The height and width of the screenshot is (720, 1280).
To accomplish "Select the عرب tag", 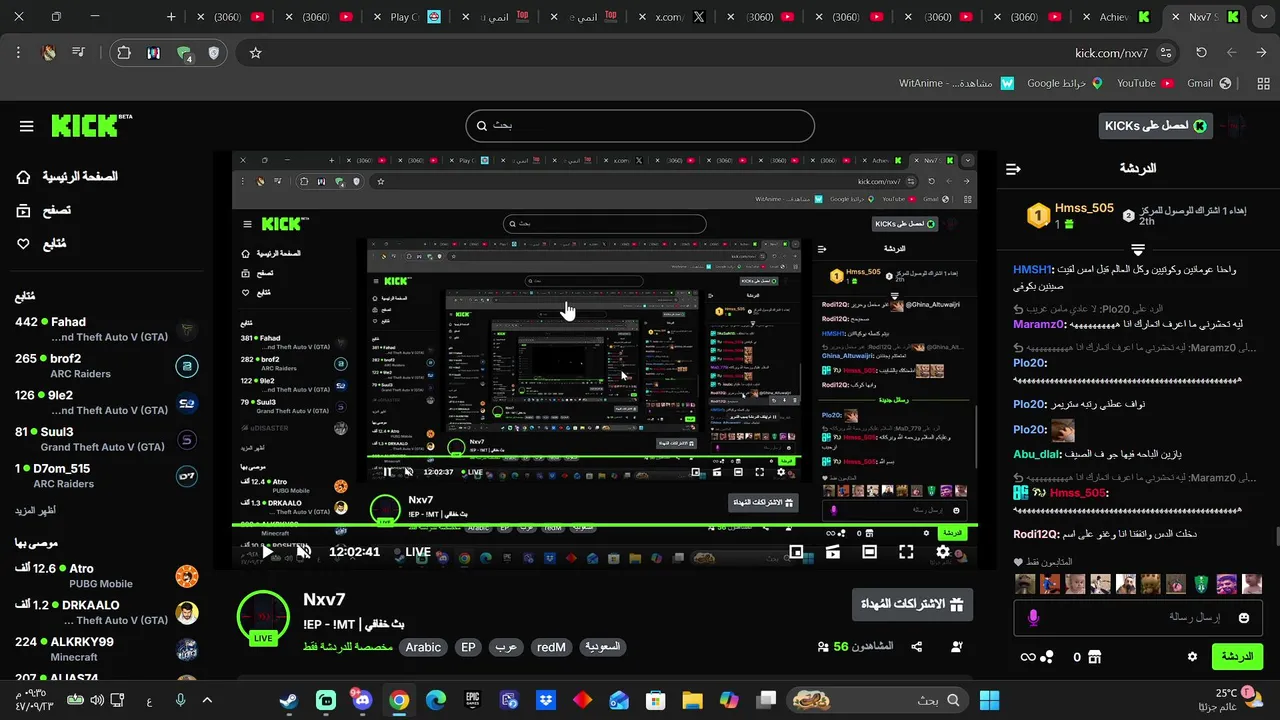I will pyautogui.click(x=506, y=647).
